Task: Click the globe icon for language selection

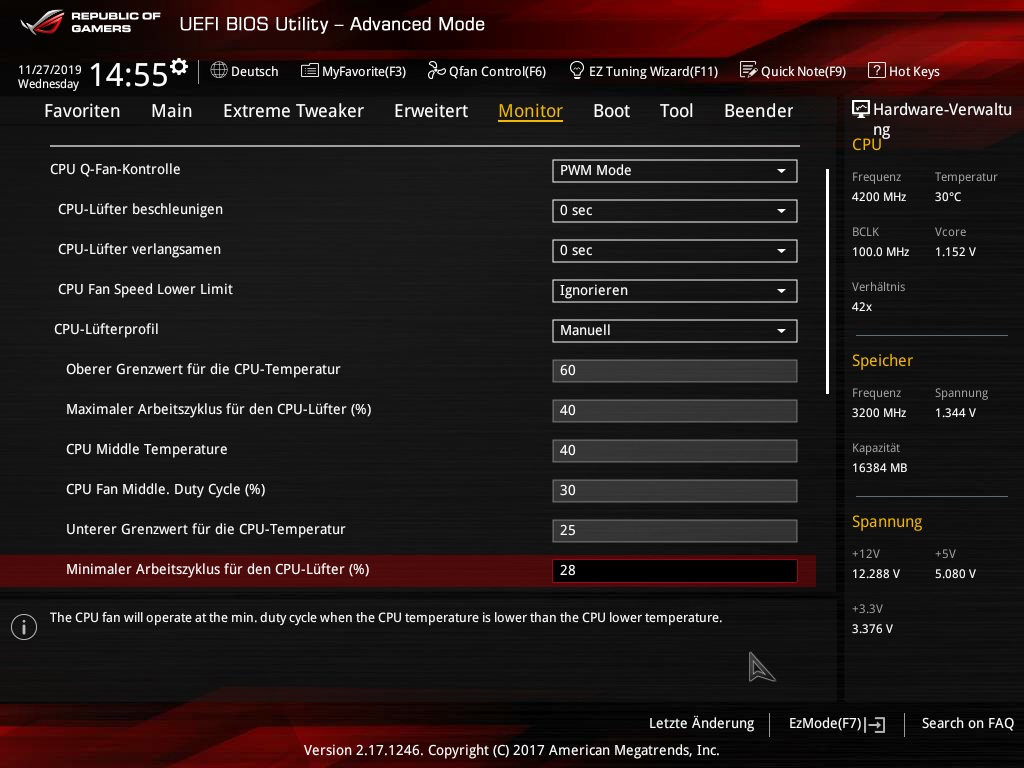Action: coord(219,70)
